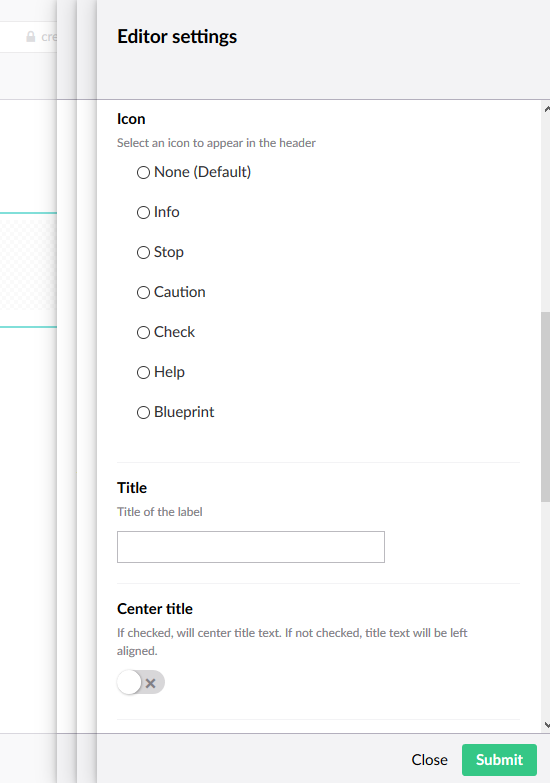The image size is (550, 783).
Task: Choose the Help icon radio button
Action: pos(143,372)
